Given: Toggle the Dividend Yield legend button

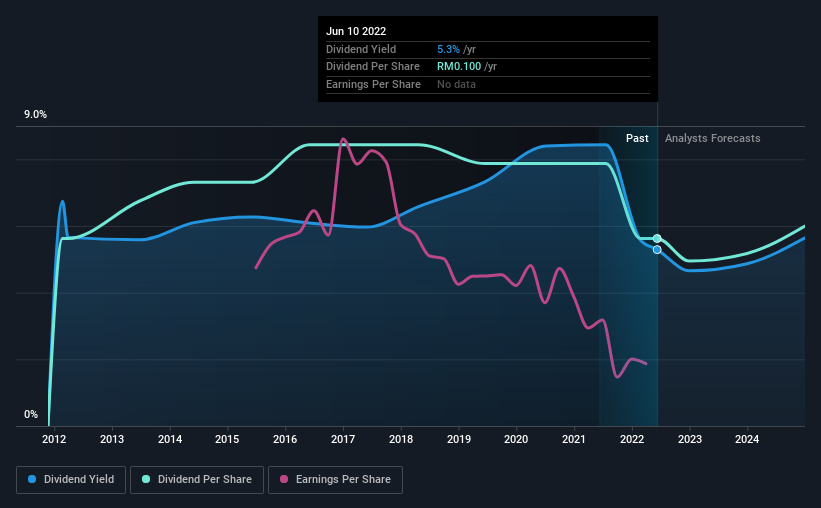Looking at the screenshot, I should pyautogui.click(x=71, y=480).
